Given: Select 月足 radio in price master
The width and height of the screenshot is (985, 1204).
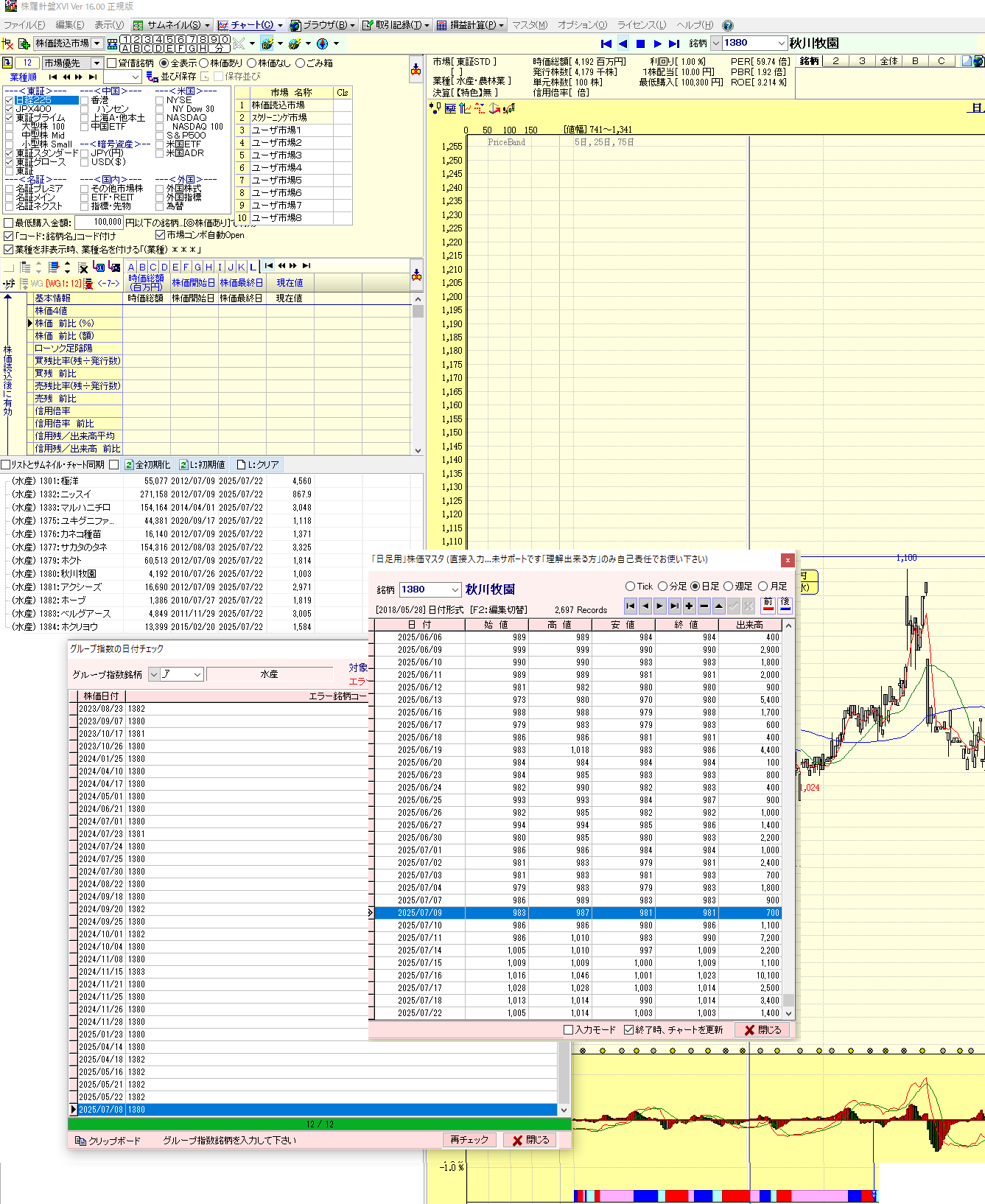Looking at the screenshot, I should [763, 587].
